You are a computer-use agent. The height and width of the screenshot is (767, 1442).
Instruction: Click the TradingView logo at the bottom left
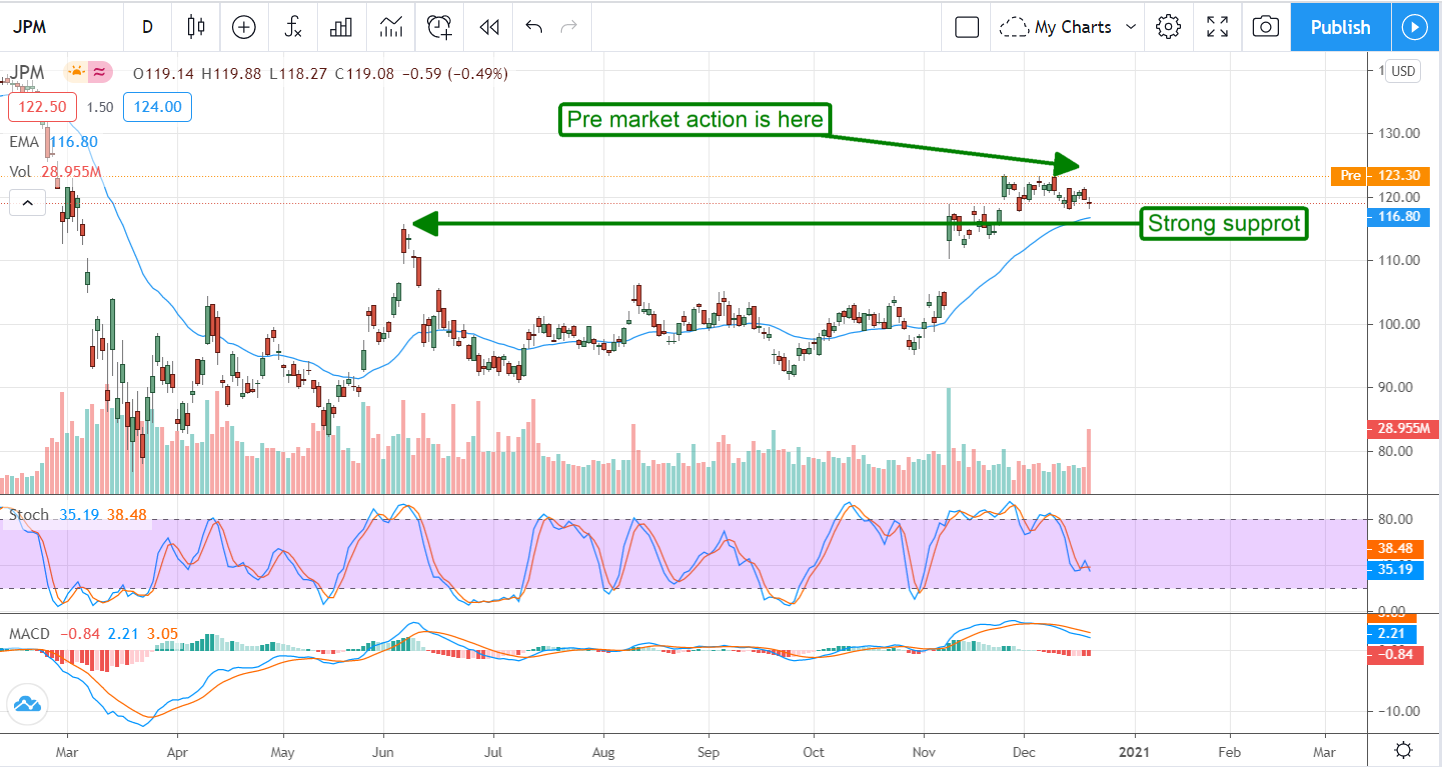[x=27, y=704]
